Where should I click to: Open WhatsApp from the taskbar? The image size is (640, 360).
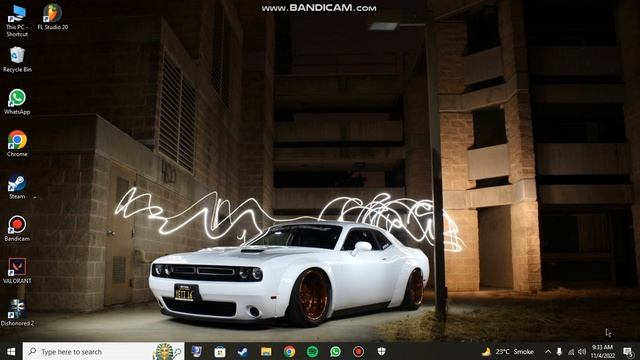tap(336, 351)
